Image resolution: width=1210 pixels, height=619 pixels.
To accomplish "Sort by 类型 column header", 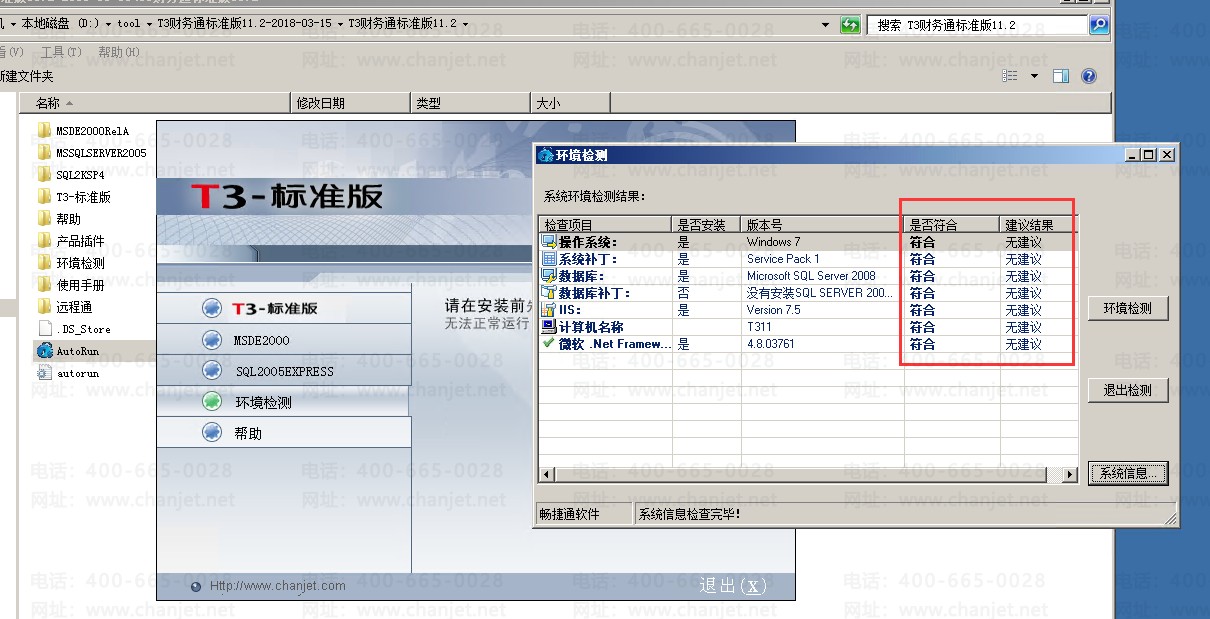I will [x=470, y=103].
